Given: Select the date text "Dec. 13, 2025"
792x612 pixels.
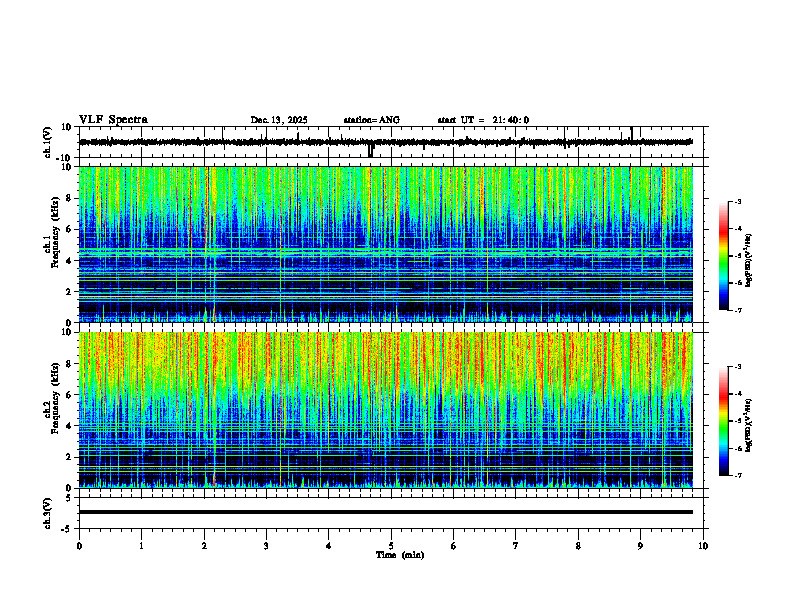Looking at the screenshot, I should point(279,120).
